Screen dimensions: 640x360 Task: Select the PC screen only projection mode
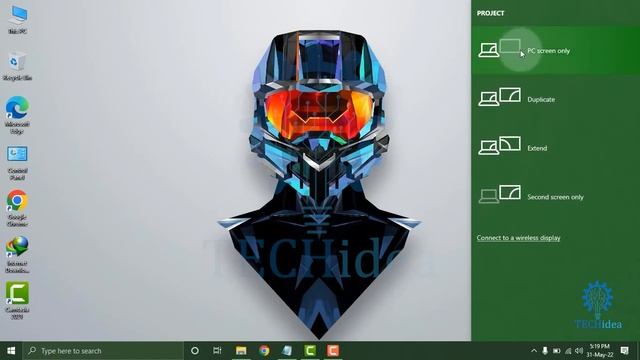[x=556, y=51]
